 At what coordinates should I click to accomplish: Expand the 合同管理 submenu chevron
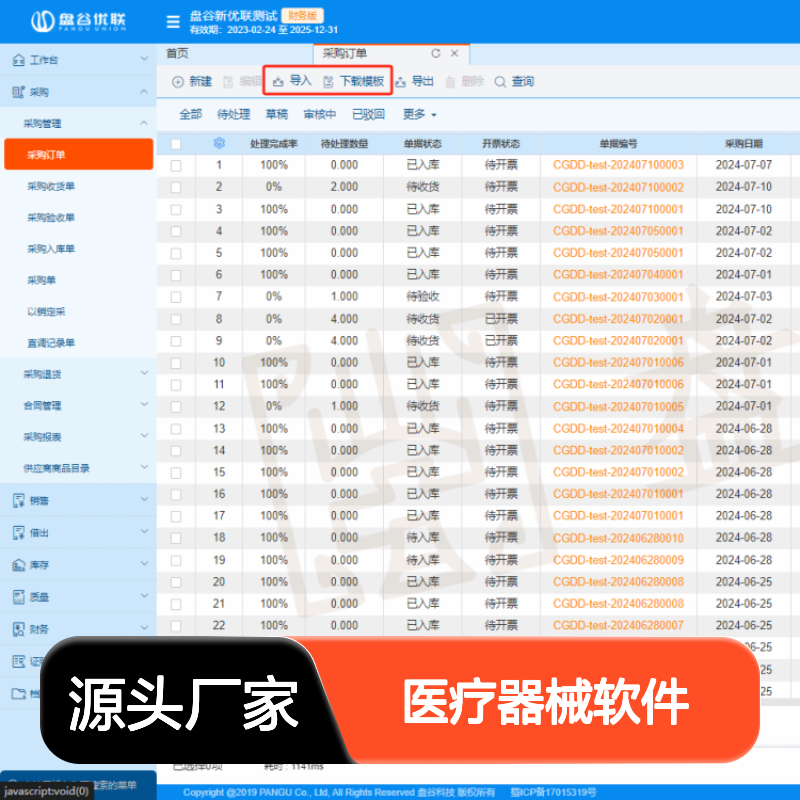coord(144,405)
